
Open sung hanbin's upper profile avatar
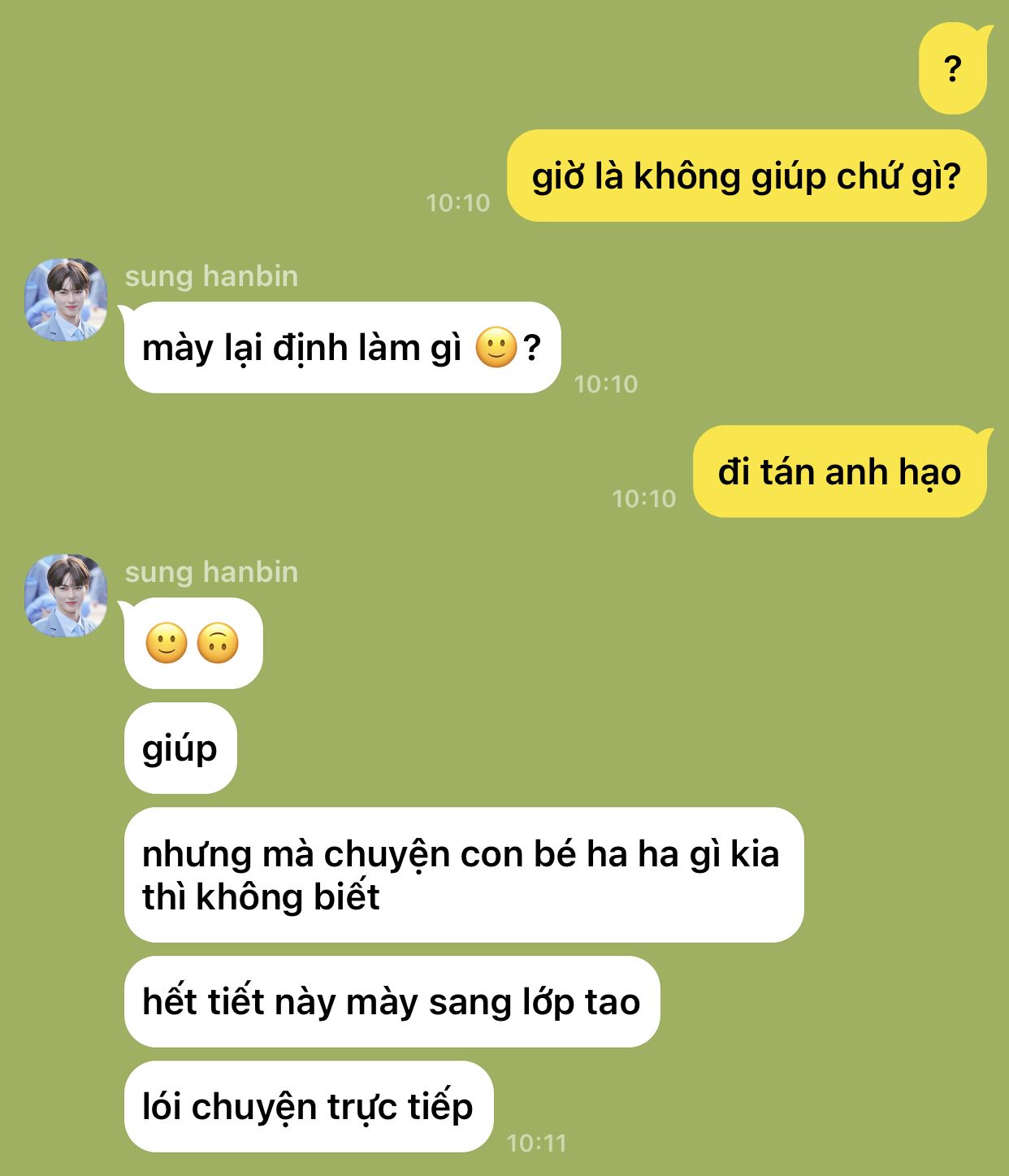66,299
